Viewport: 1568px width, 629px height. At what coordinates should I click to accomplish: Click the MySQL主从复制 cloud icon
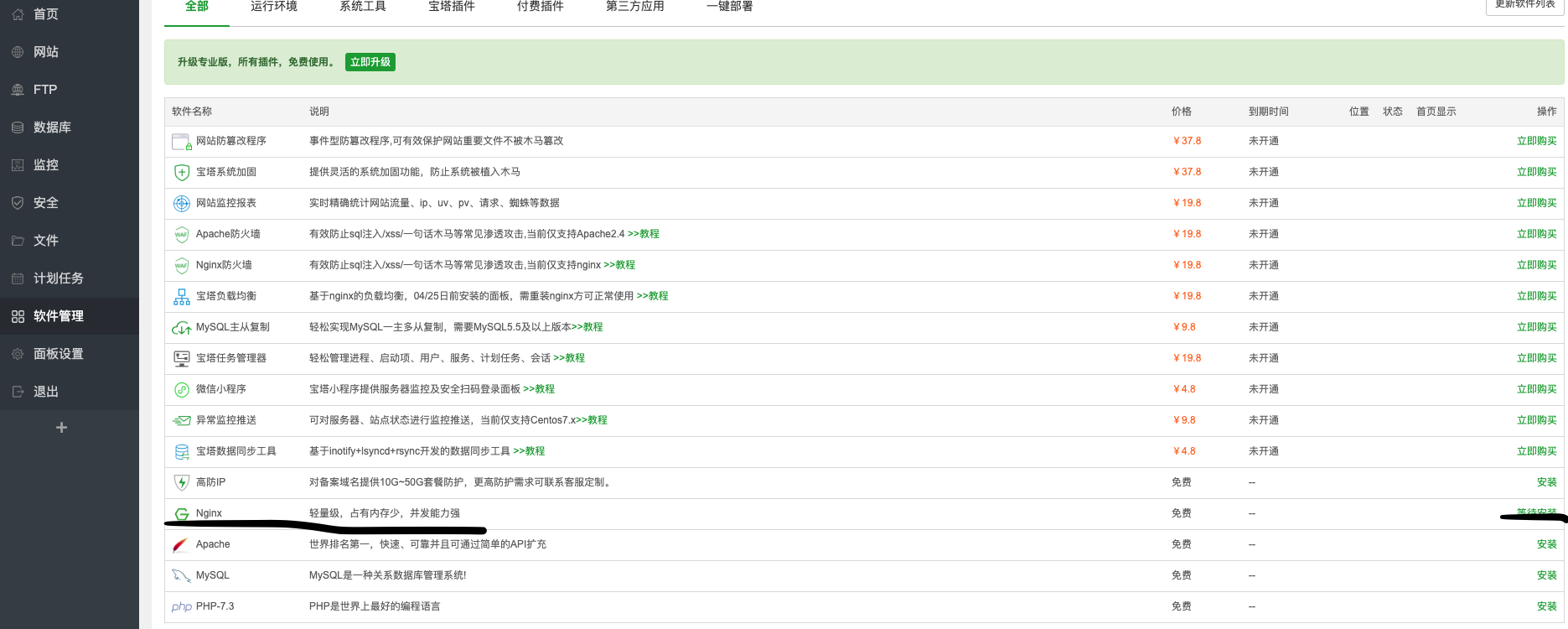182,328
